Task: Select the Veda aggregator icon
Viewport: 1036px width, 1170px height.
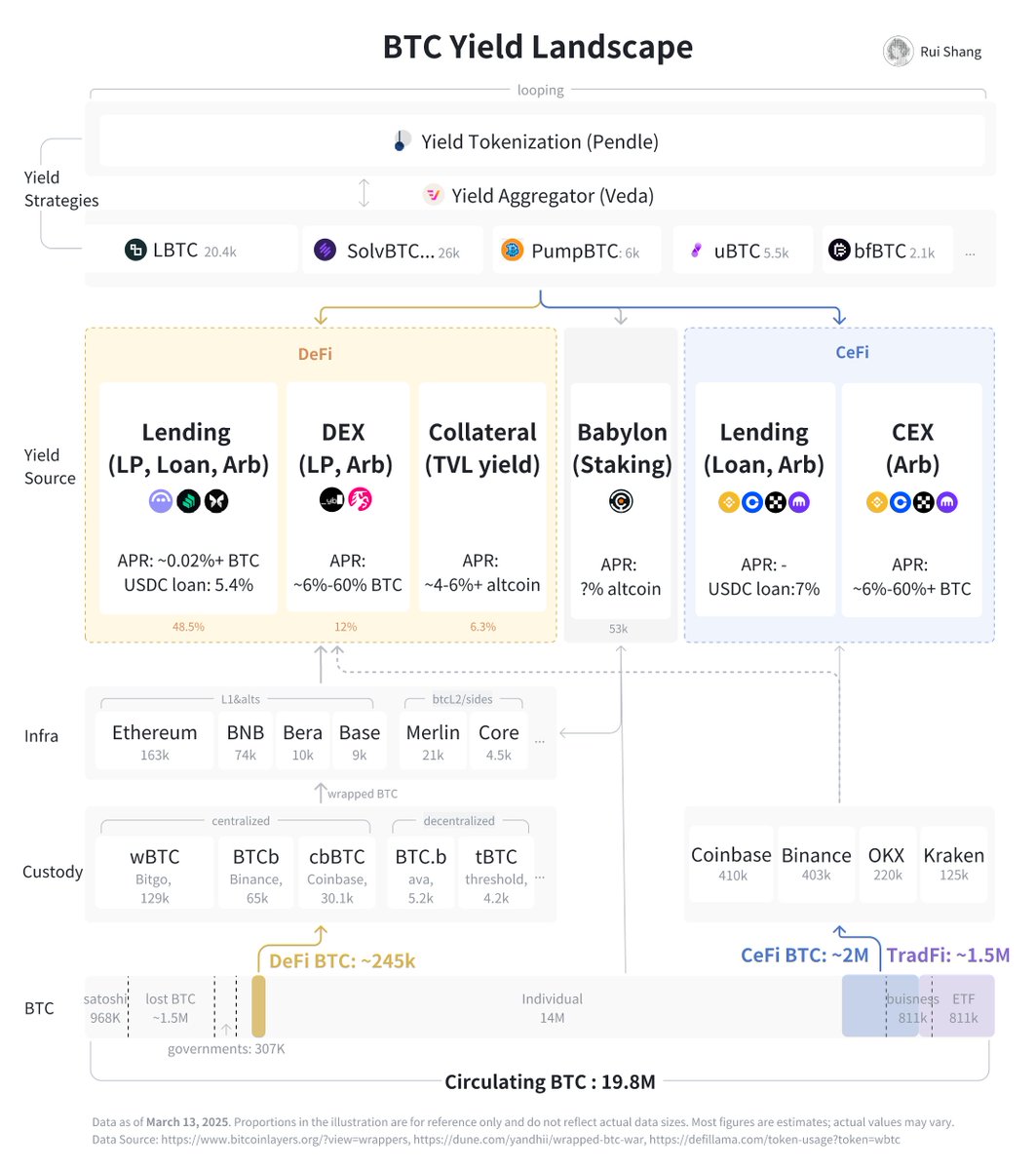Action: pos(435,195)
